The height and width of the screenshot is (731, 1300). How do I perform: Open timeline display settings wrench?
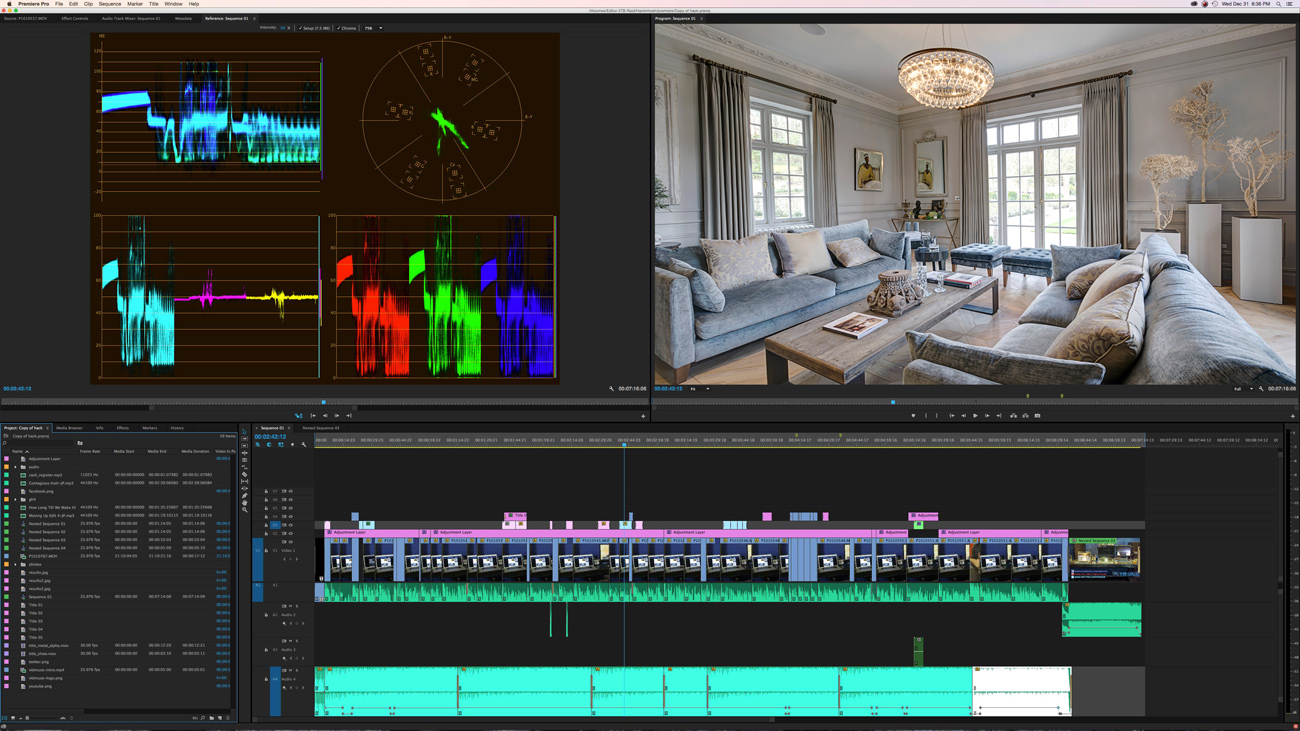tap(304, 444)
